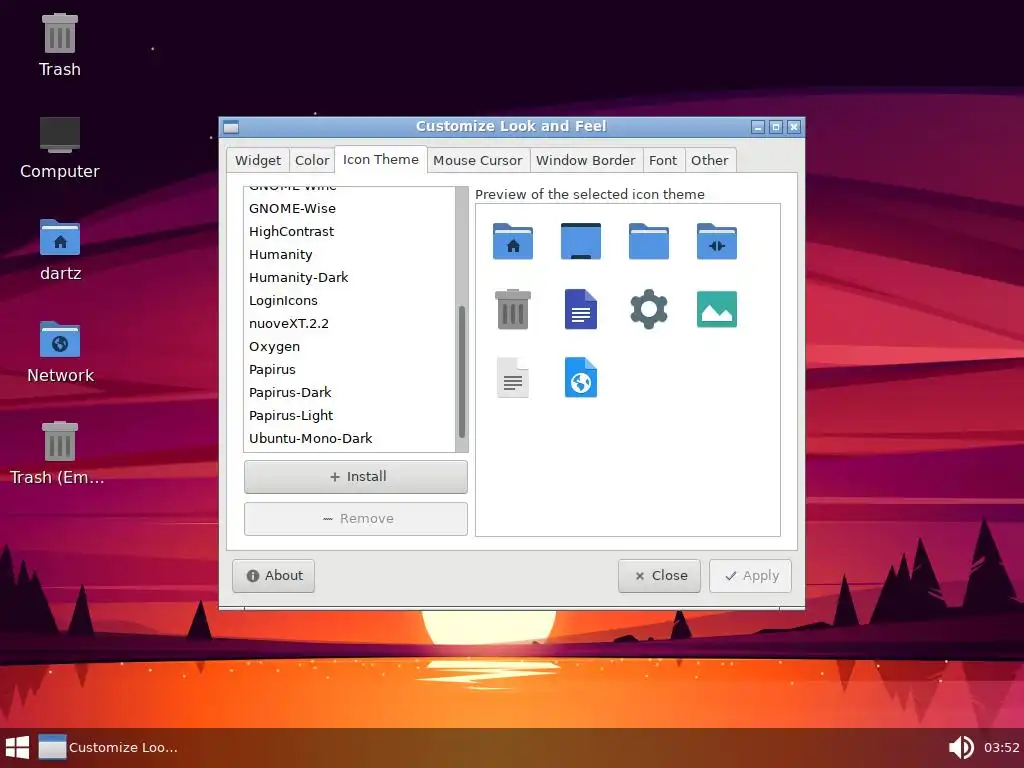Select the GNOME-Wise icon theme
The width and height of the screenshot is (1024, 768).
click(x=349, y=208)
